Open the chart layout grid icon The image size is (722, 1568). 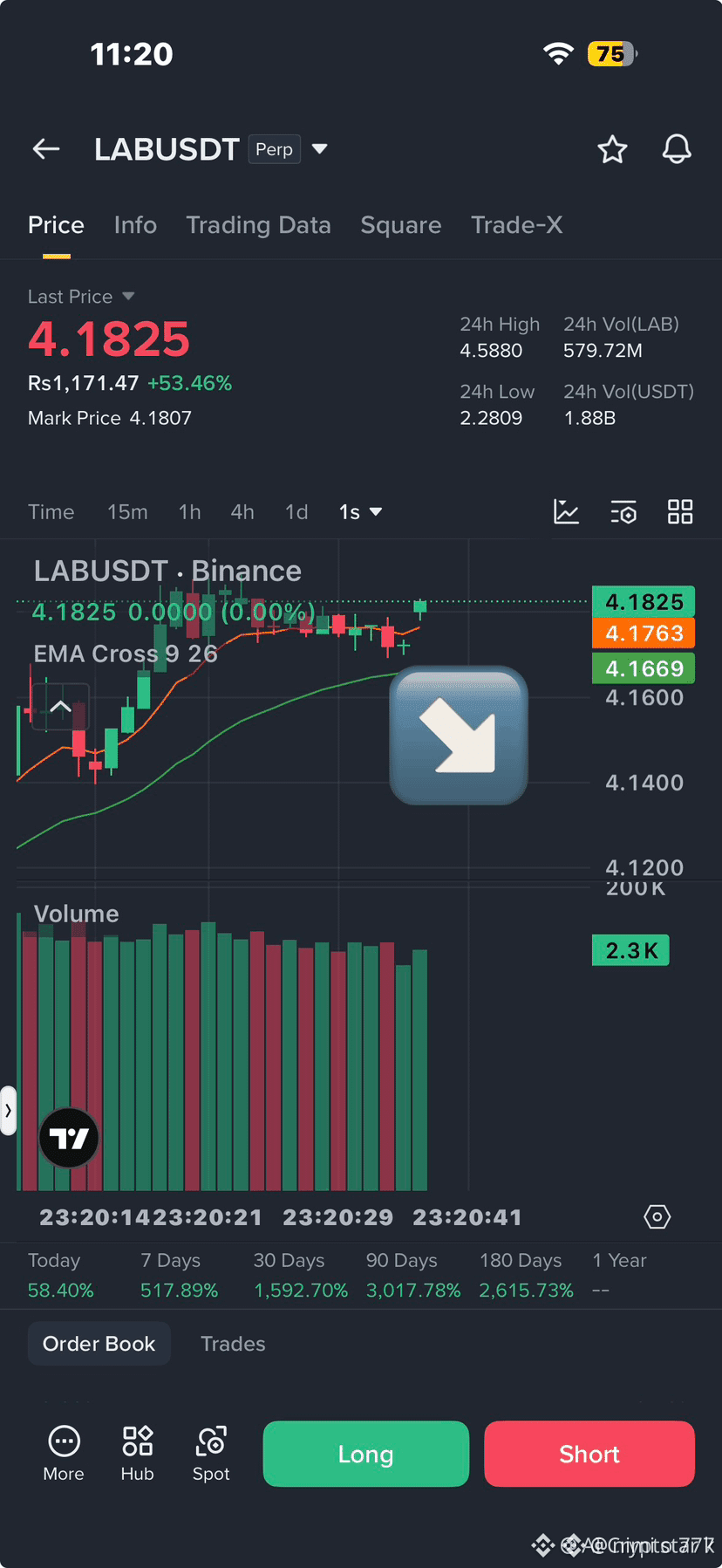[x=680, y=511]
